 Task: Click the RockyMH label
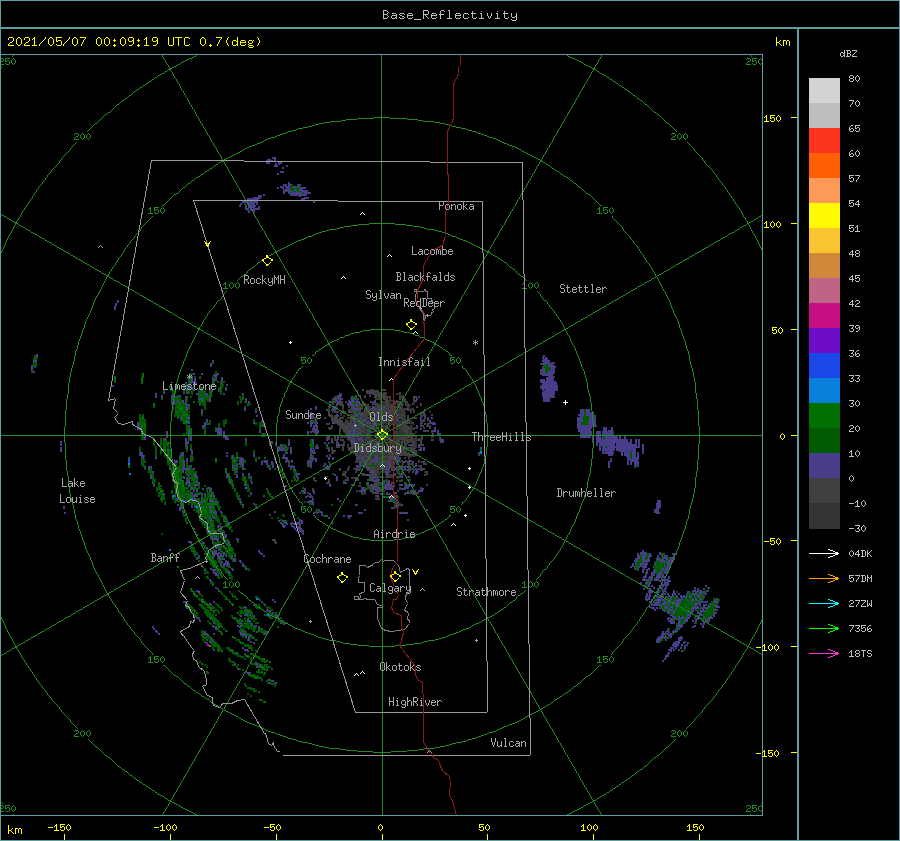coord(264,280)
